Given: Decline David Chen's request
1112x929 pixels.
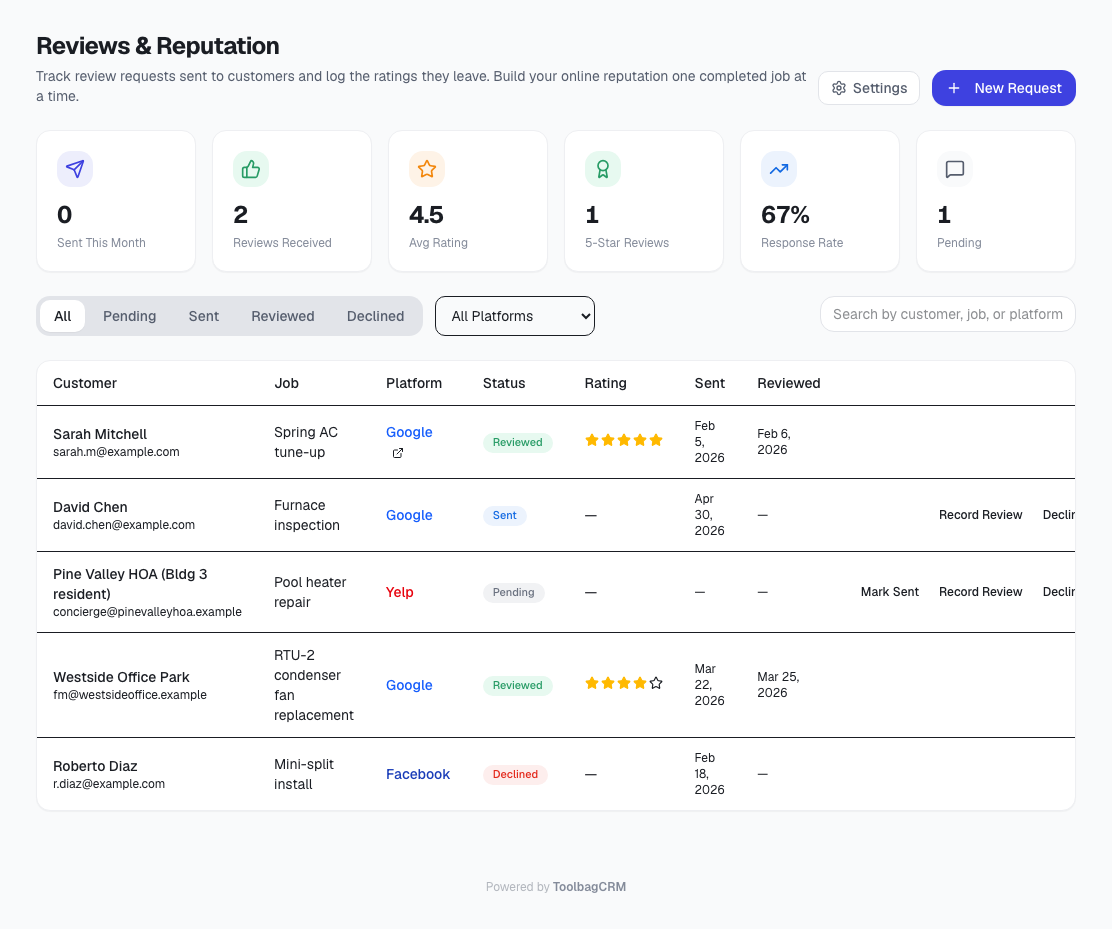Looking at the screenshot, I should coord(1059,515).
